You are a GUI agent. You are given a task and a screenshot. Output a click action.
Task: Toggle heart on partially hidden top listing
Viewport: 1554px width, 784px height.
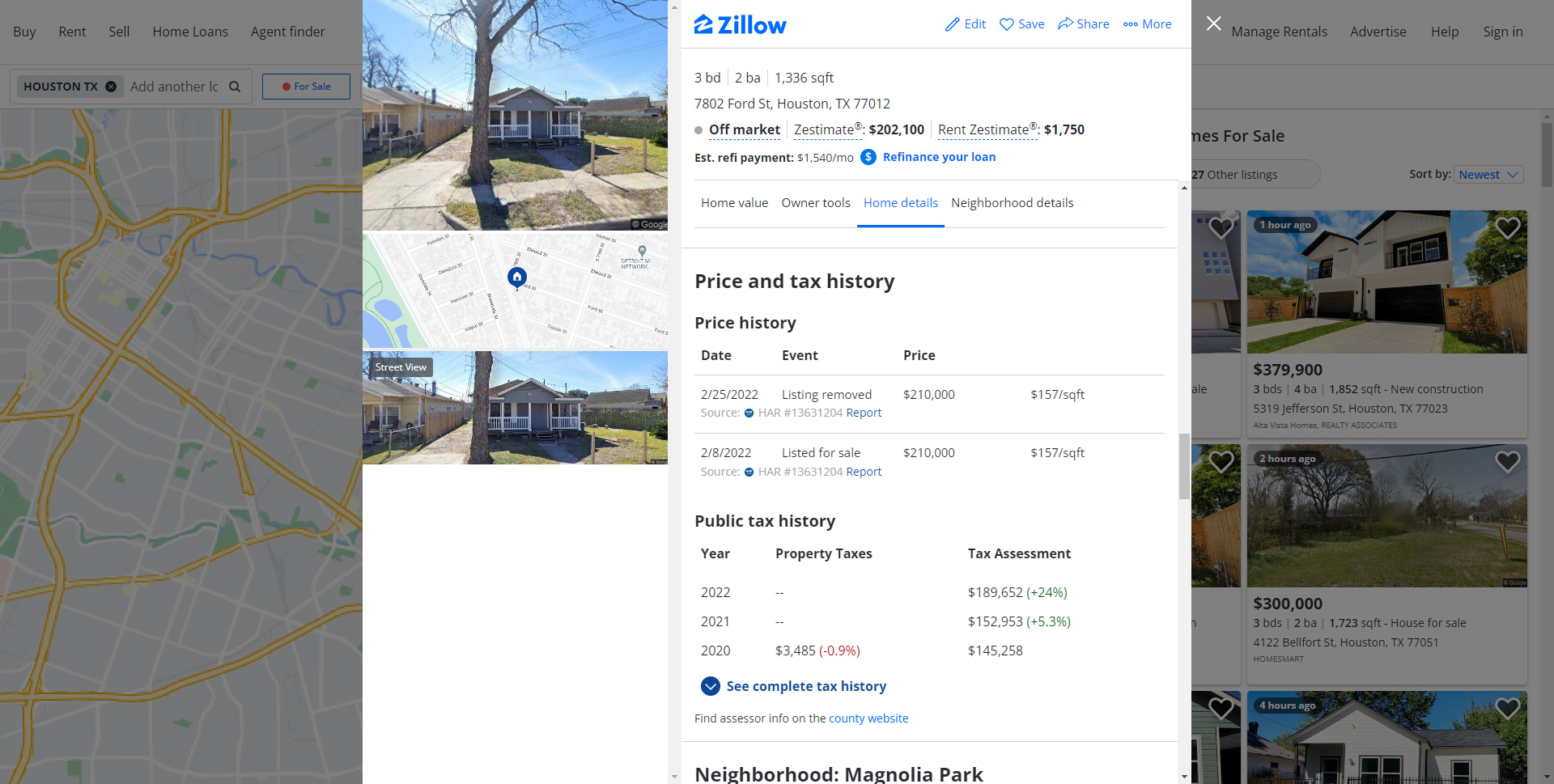(1221, 227)
